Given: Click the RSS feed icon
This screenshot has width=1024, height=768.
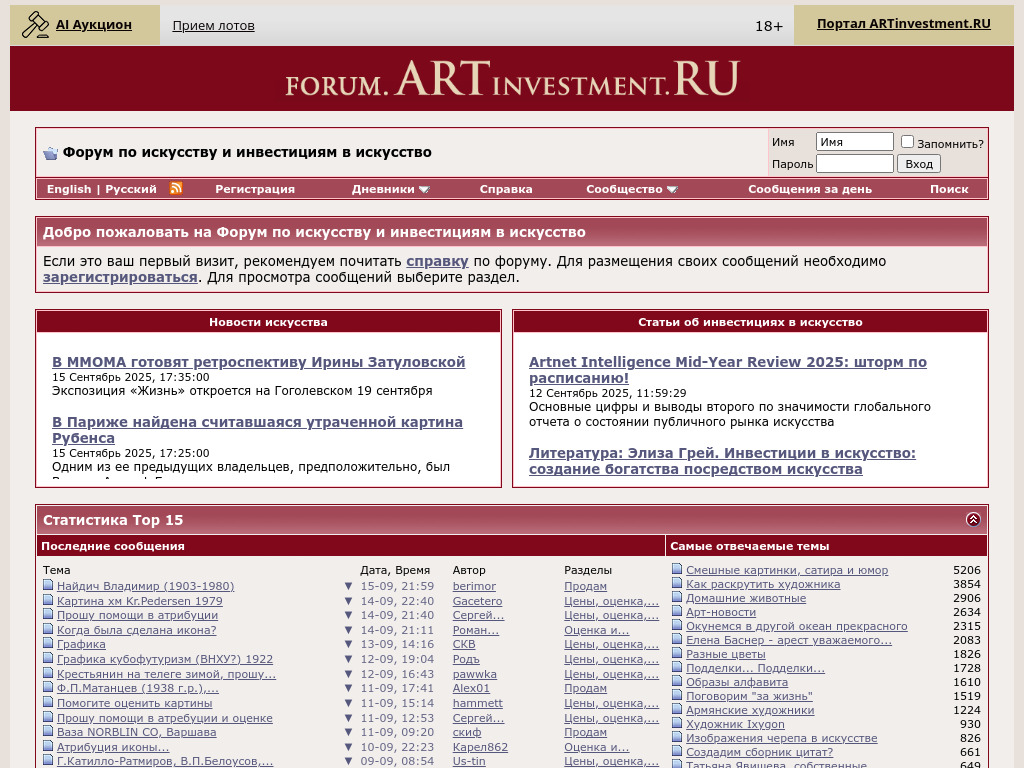Looking at the screenshot, I should coord(176,188).
